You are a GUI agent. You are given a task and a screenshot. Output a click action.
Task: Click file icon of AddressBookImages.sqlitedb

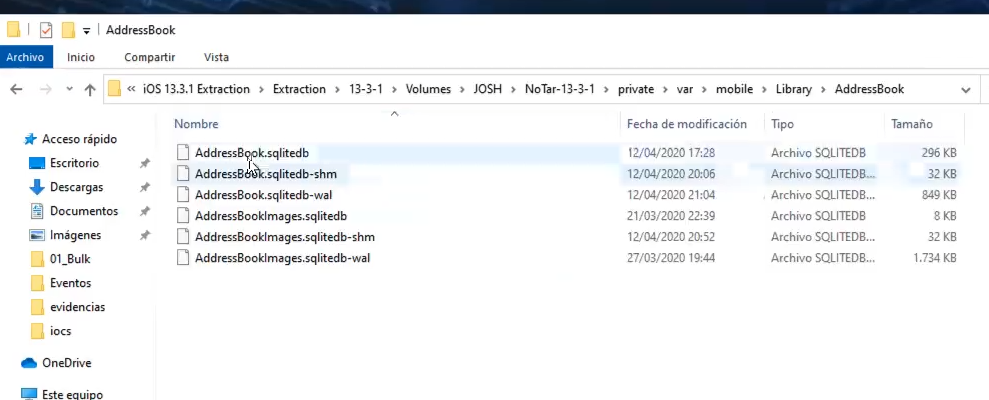coord(183,216)
